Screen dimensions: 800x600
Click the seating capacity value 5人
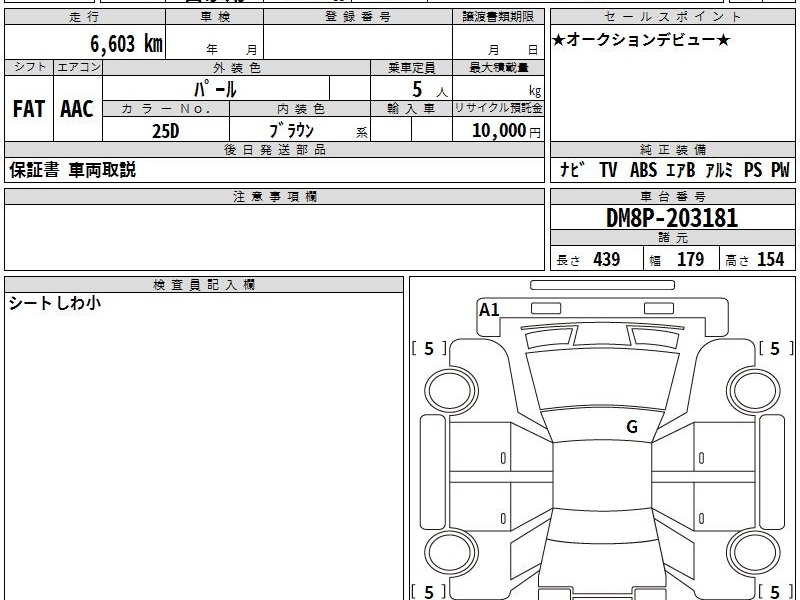click(x=430, y=89)
